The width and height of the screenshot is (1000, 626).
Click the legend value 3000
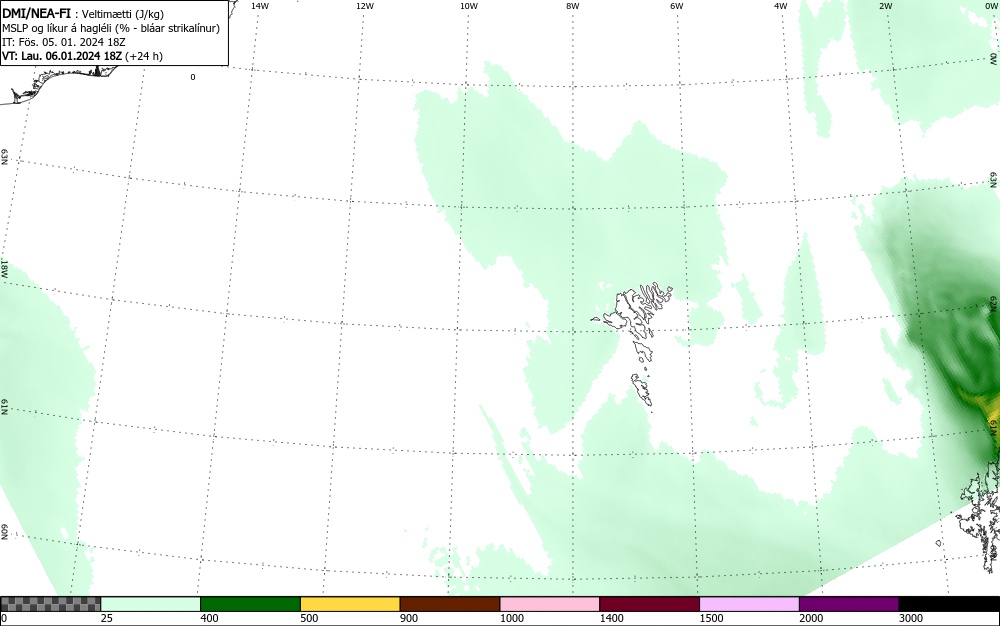(911, 618)
